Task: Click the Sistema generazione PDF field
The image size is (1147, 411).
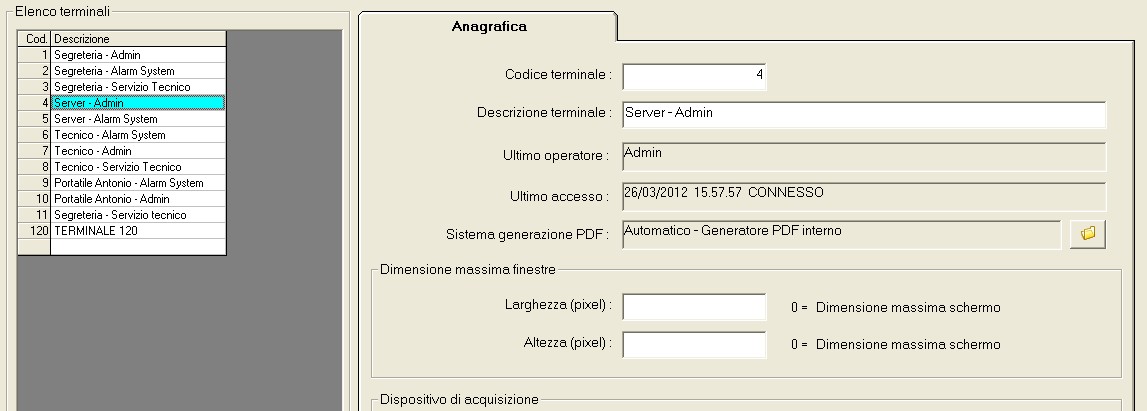Action: [841, 235]
